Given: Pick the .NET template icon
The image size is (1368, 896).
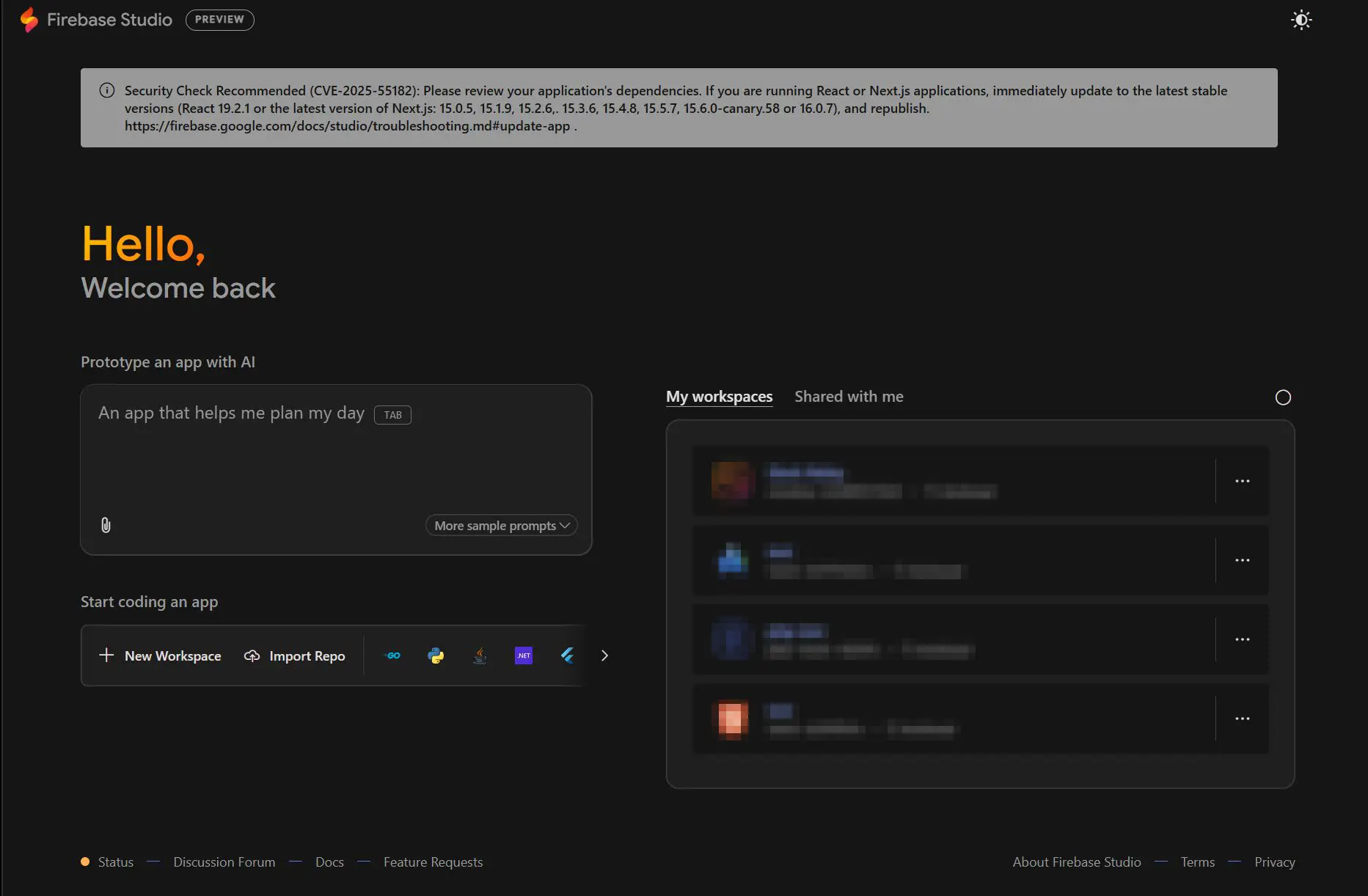Looking at the screenshot, I should (x=524, y=656).
